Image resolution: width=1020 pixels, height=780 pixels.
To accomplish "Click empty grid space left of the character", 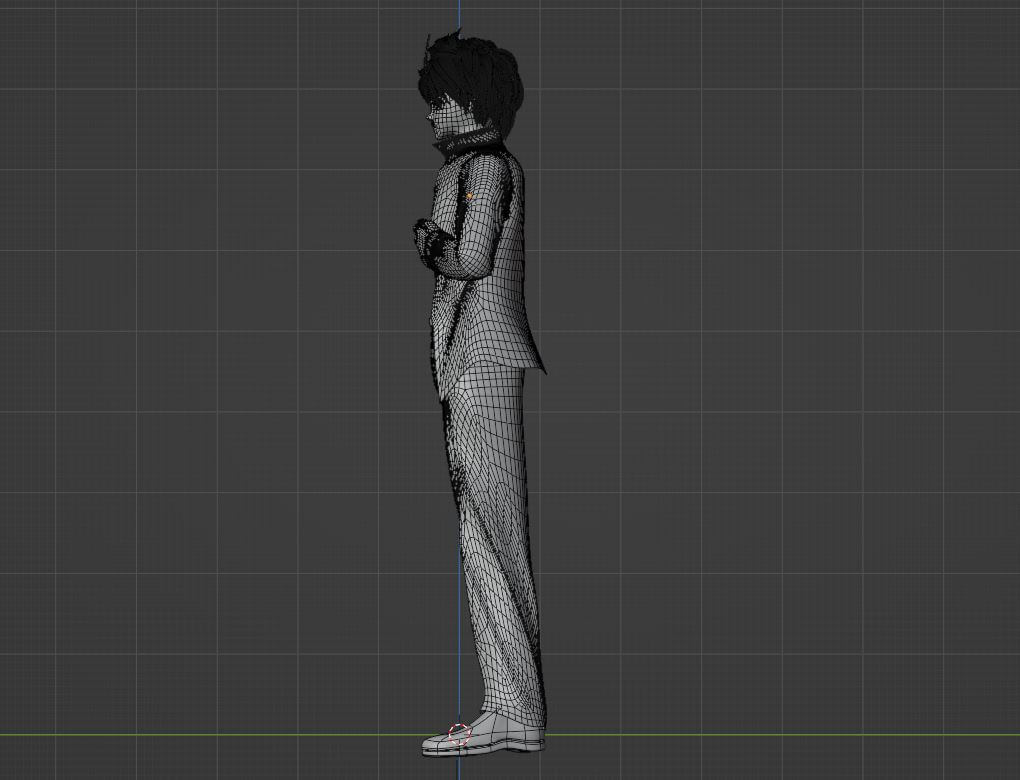I will pyautogui.click(x=200, y=400).
